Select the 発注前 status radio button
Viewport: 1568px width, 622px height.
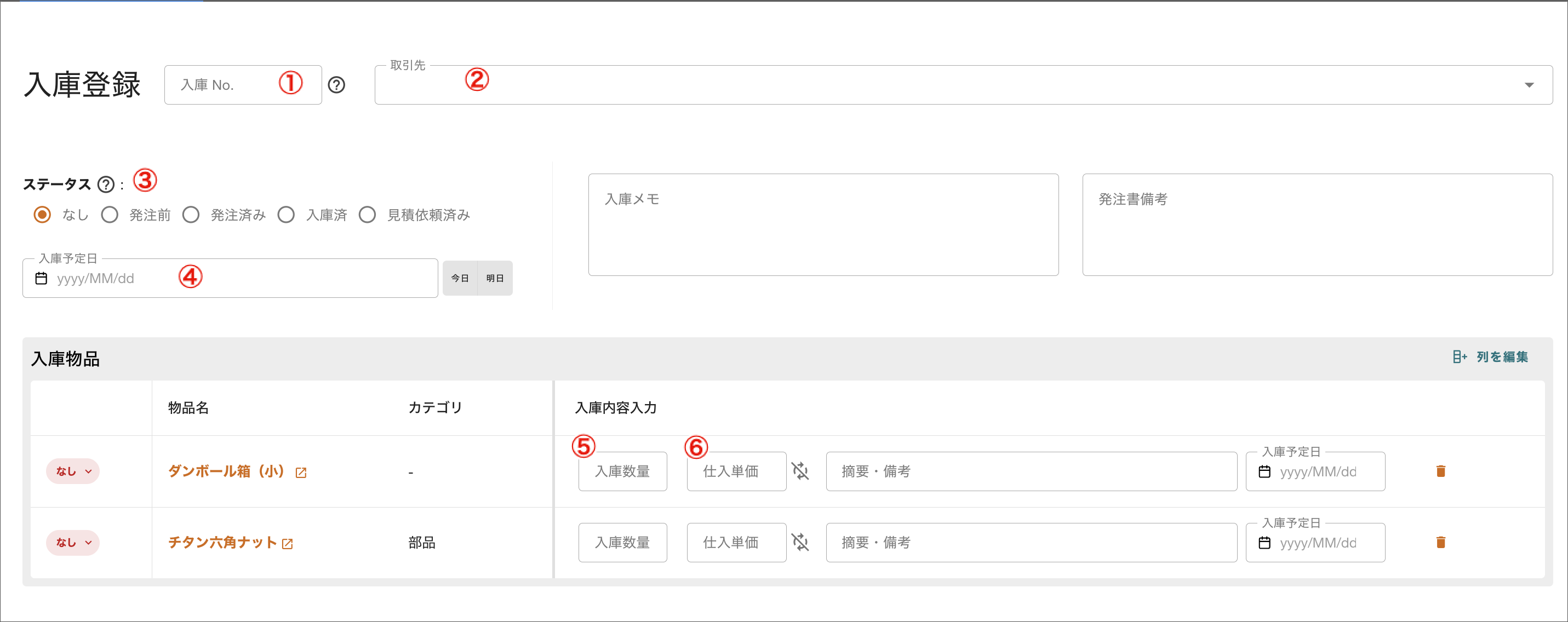pos(110,215)
